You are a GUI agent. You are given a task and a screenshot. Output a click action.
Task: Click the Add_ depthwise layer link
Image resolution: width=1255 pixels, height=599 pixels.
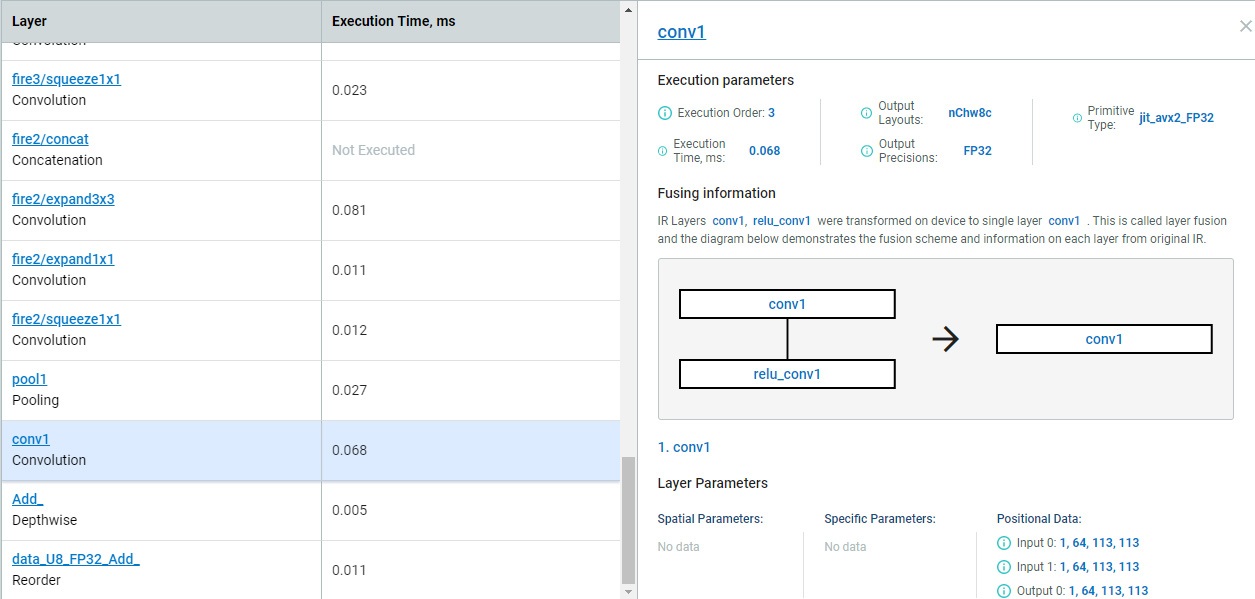point(27,499)
